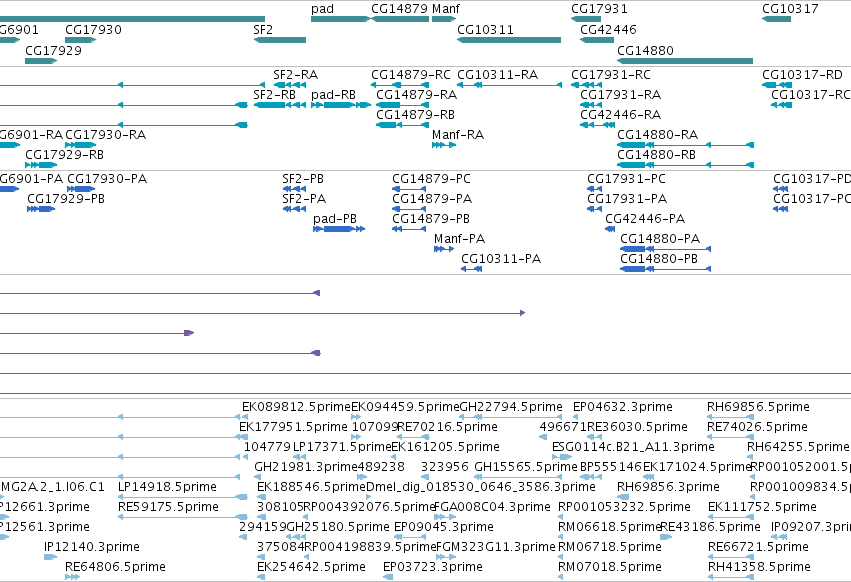Image resolution: width=851 pixels, height=582 pixels.
Task: Click the EK089812.5prime EST label
Action: [297, 407]
